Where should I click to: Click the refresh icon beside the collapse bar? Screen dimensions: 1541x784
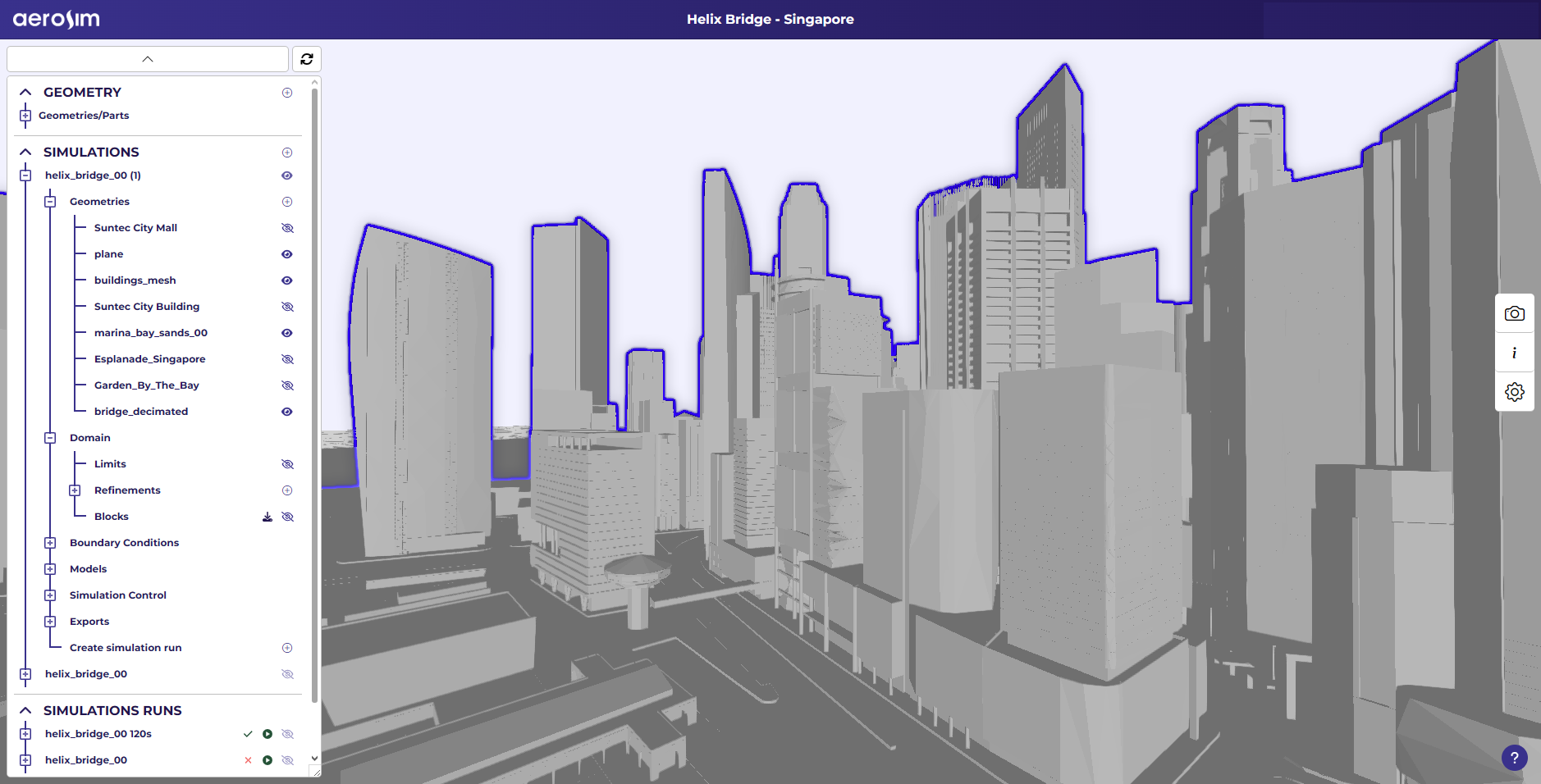(307, 59)
